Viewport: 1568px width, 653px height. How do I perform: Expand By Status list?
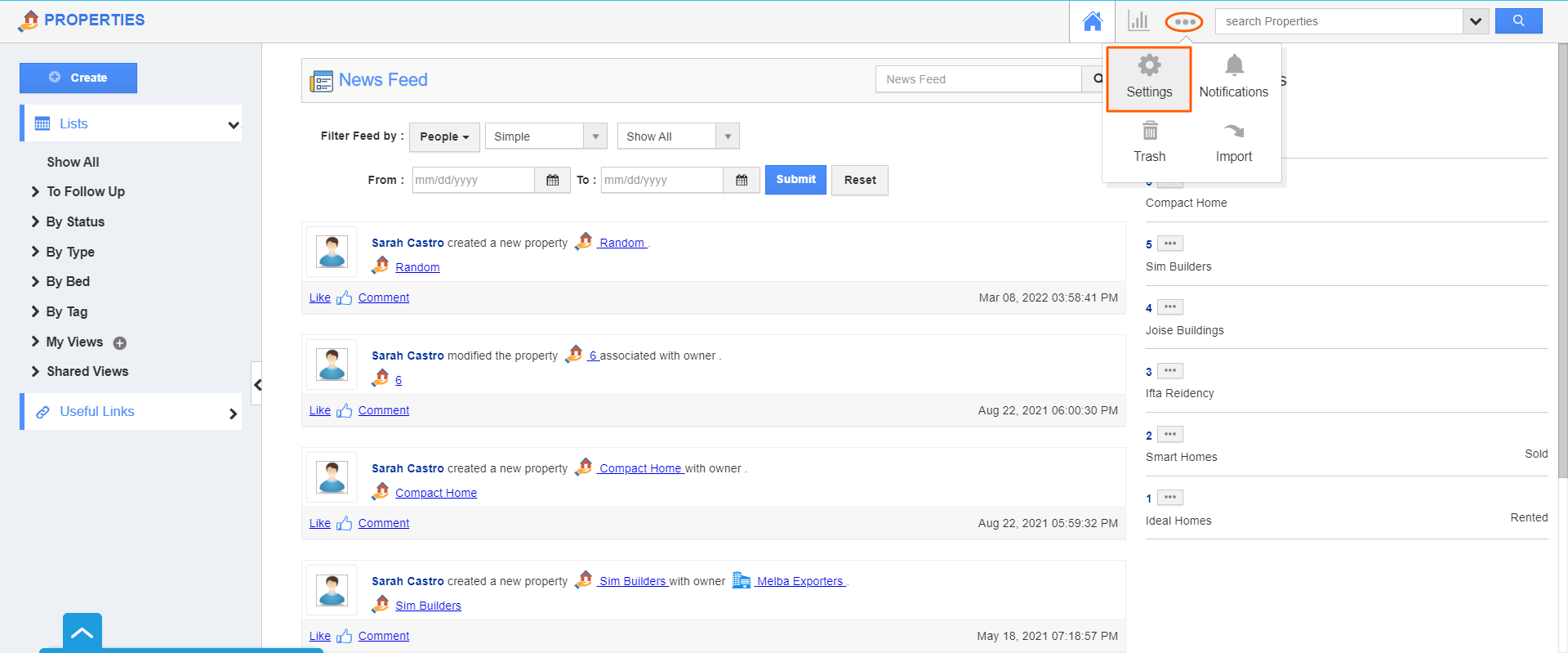pyautogui.click(x=35, y=221)
